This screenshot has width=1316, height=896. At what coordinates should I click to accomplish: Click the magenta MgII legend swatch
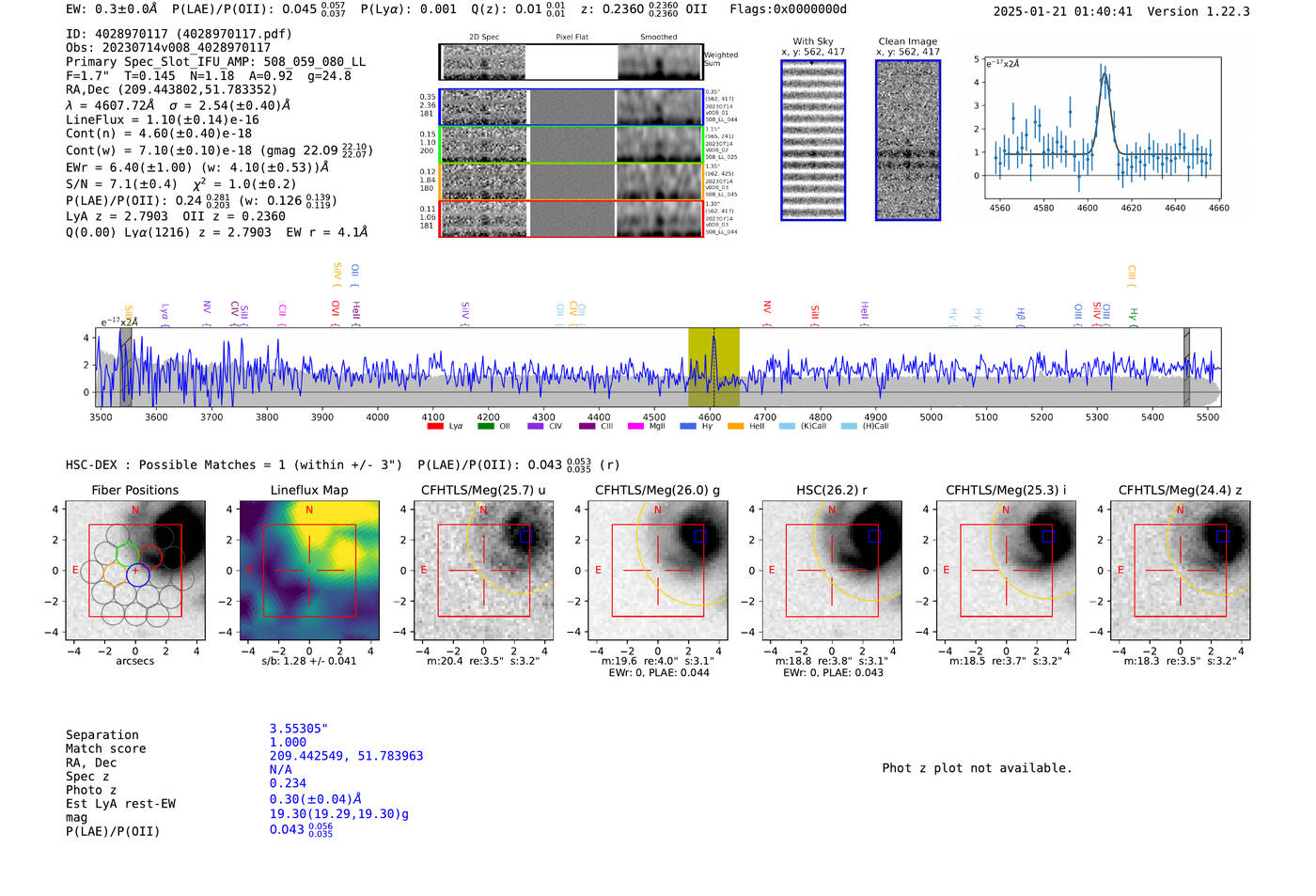pos(635,426)
